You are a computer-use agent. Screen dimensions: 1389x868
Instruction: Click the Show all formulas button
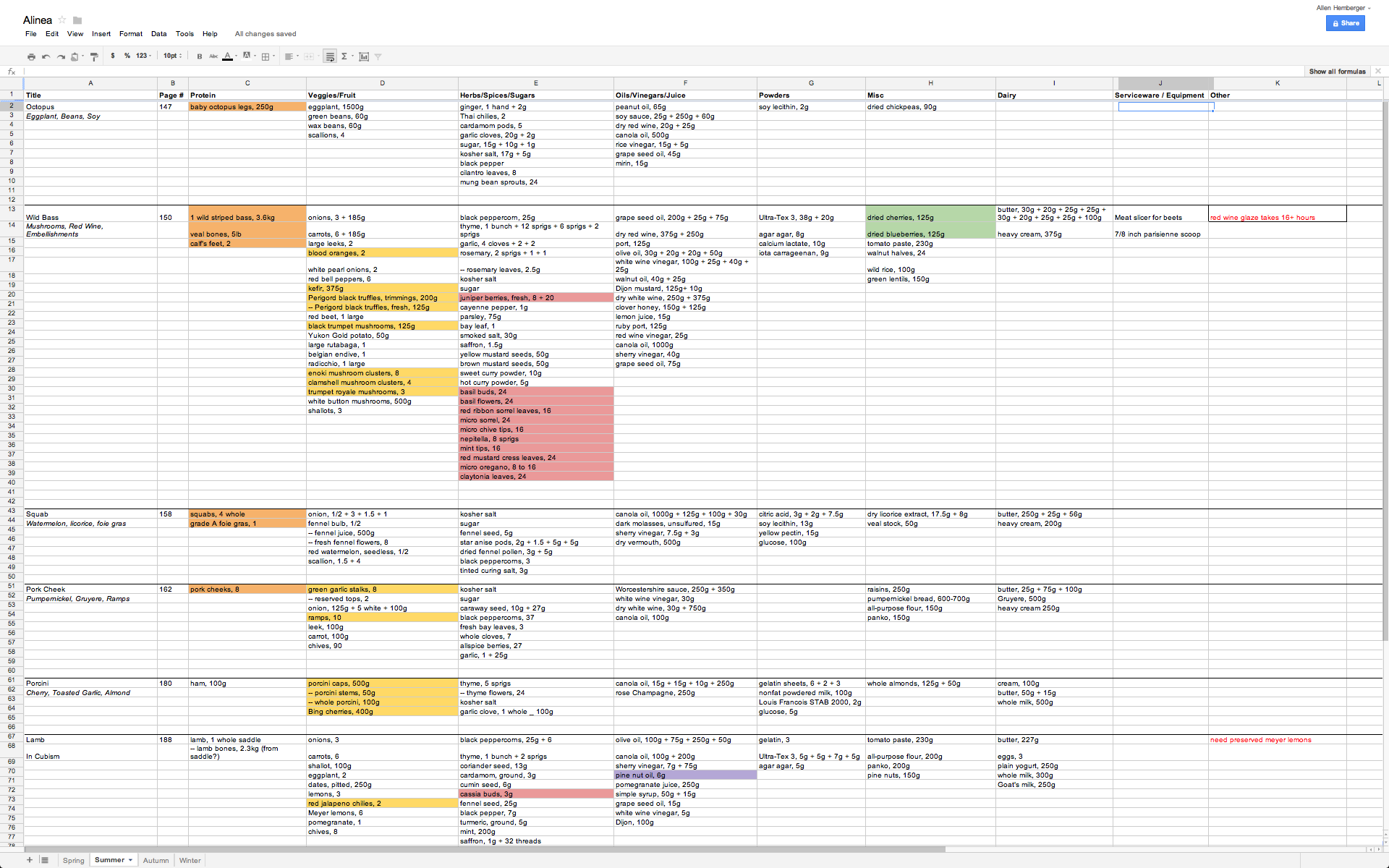coord(1337,72)
